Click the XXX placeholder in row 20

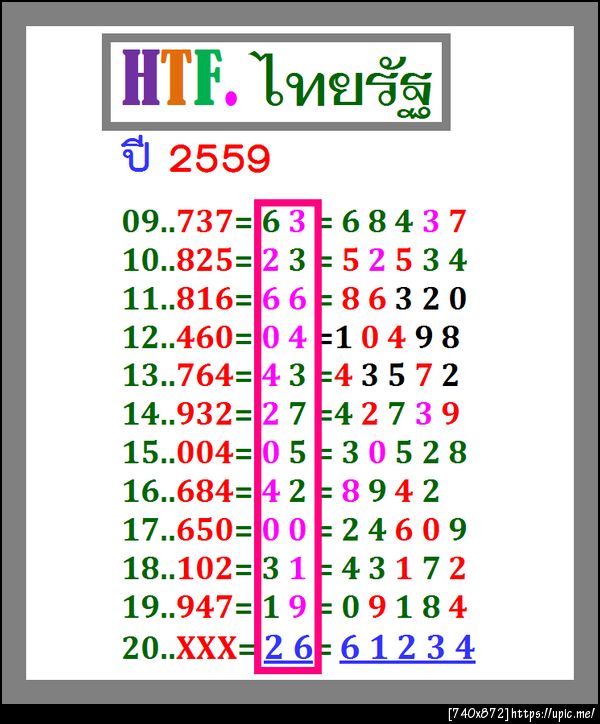click(207, 647)
